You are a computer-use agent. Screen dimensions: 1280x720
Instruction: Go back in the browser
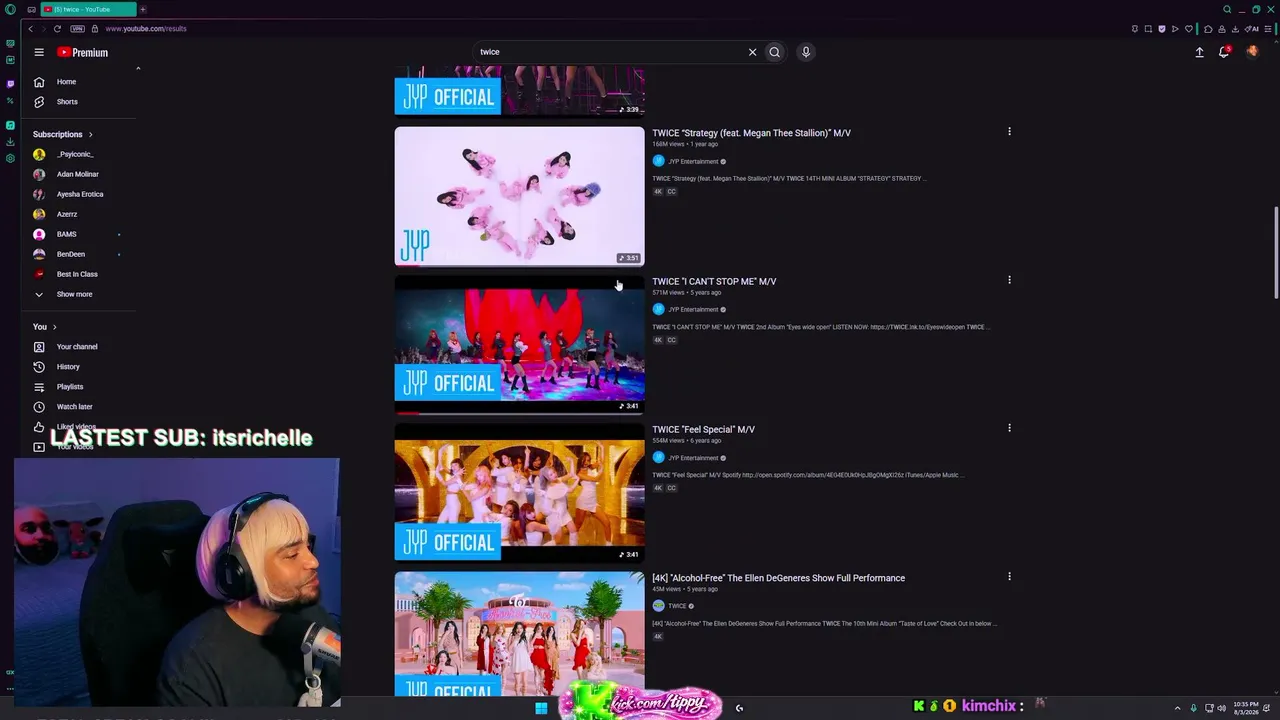[x=30, y=29]
